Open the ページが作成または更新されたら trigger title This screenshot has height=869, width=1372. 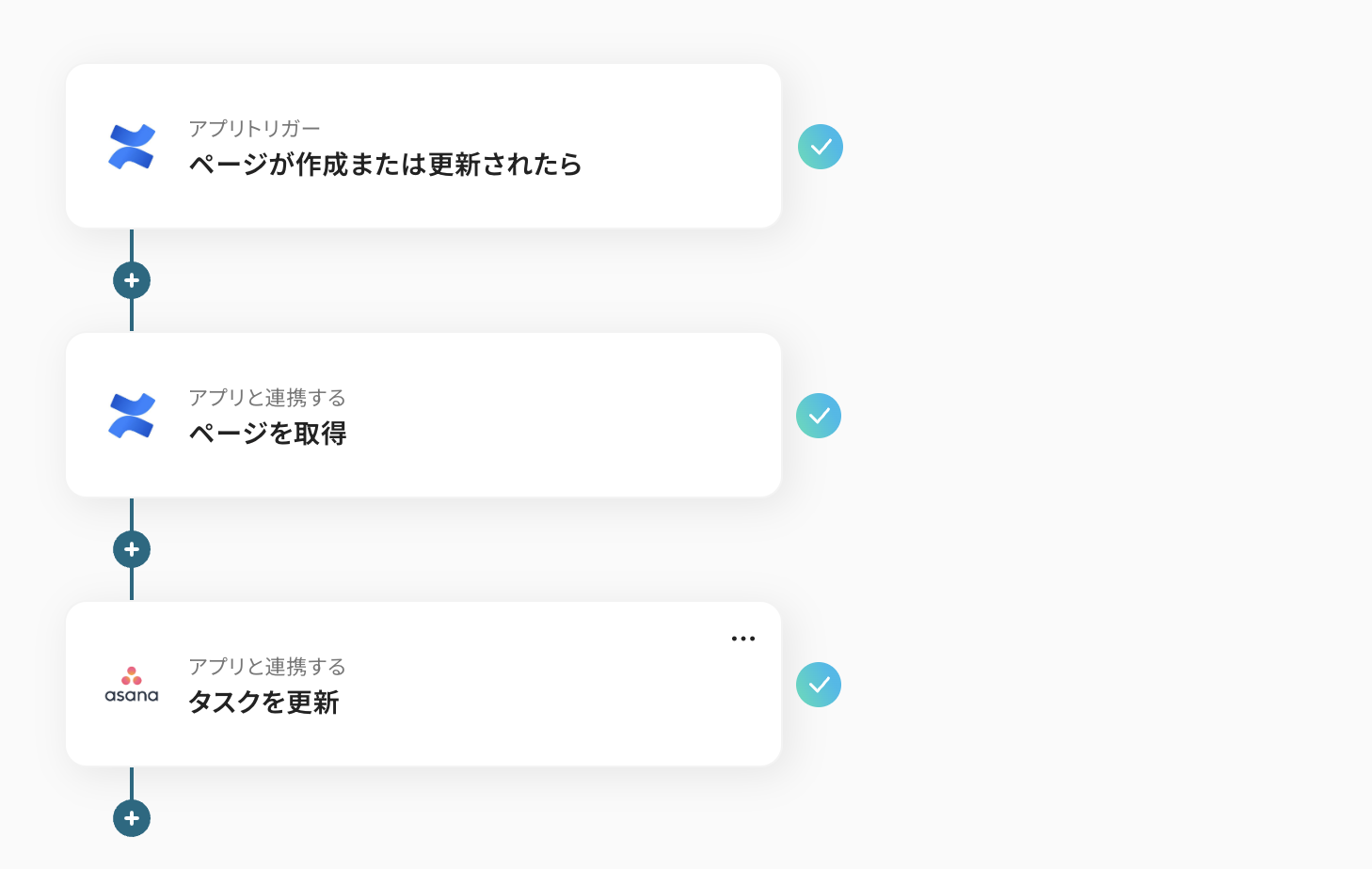(x=385, y=165)
